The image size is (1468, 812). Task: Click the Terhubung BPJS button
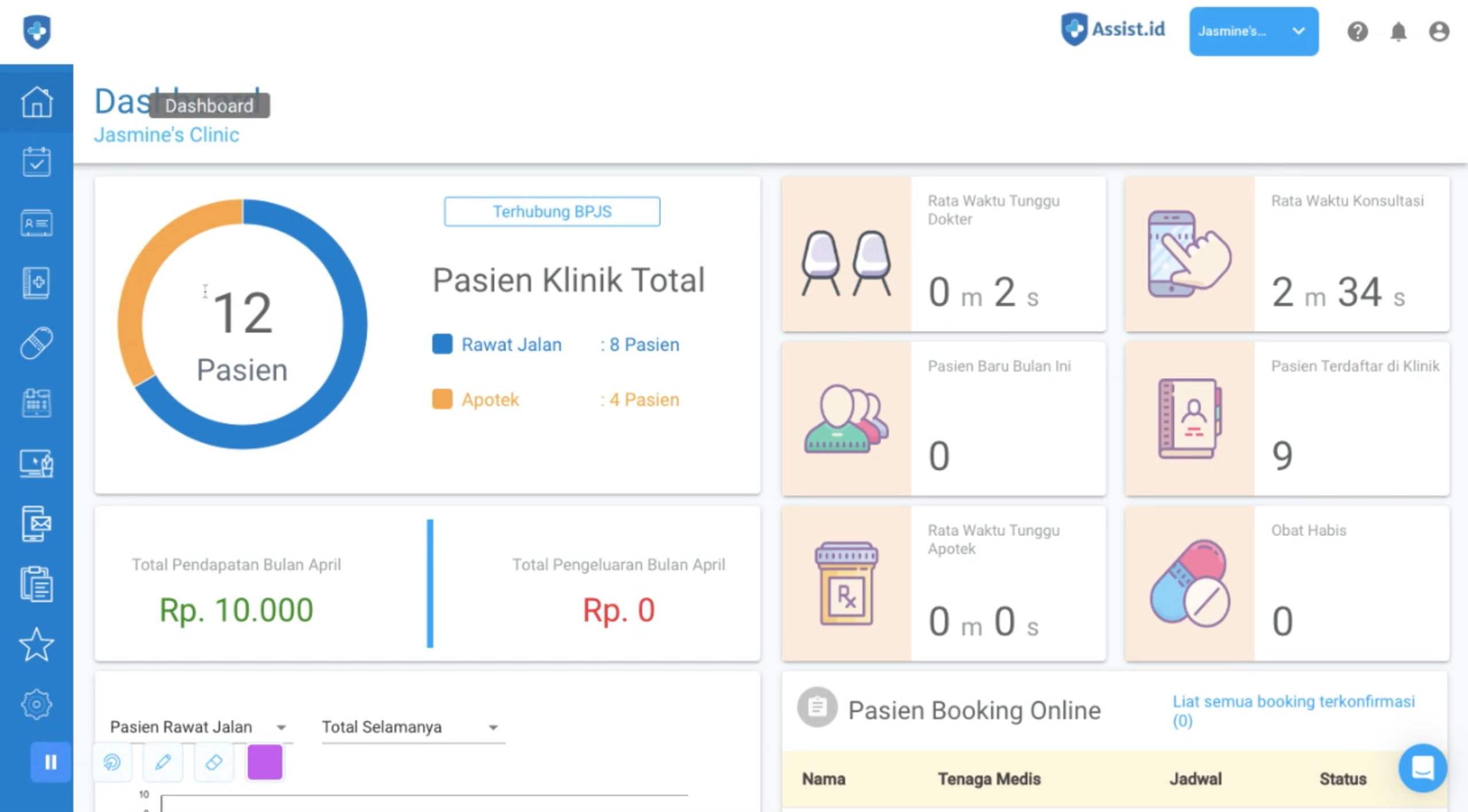[552, 212]
